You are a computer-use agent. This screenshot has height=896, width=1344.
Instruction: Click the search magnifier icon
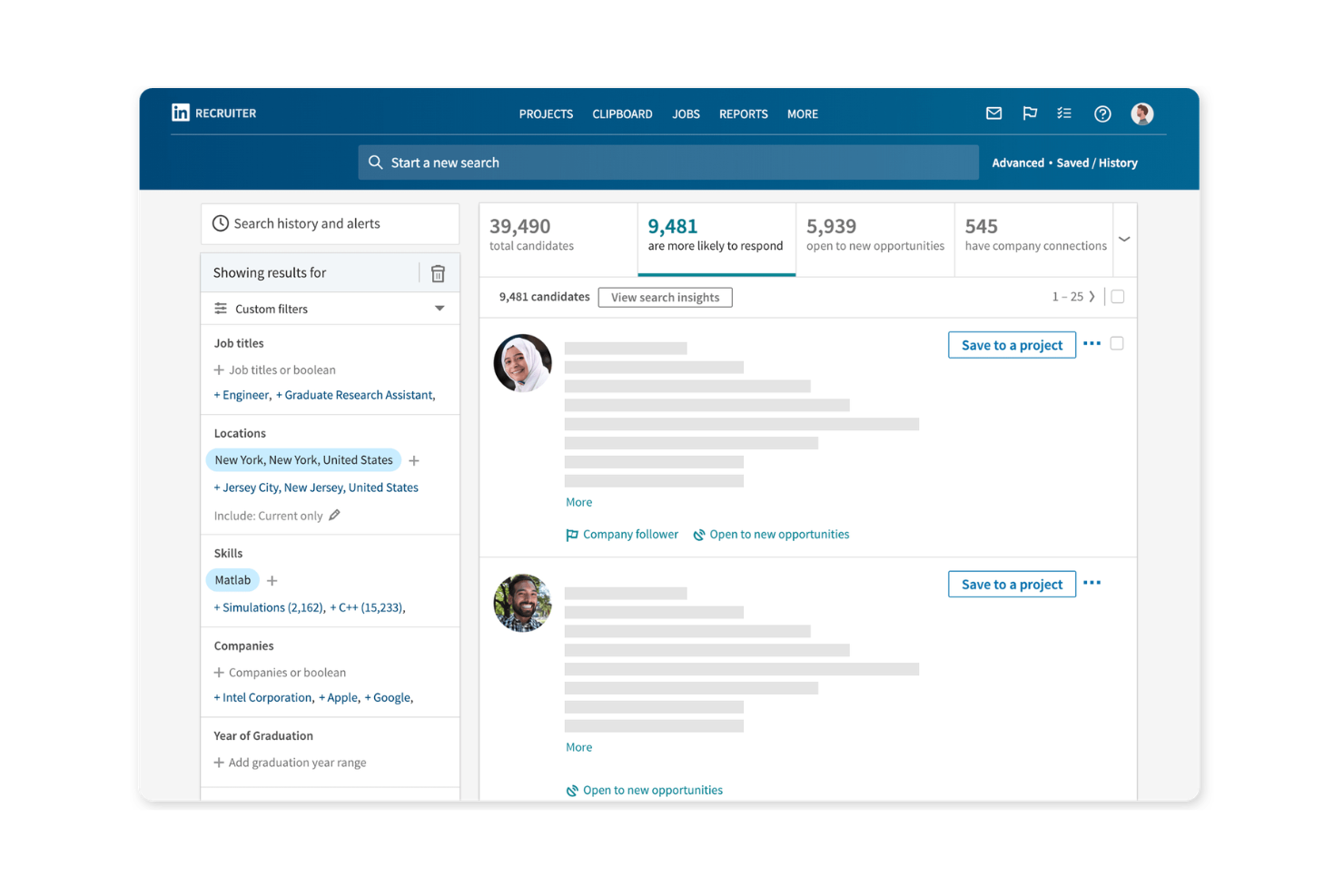point(375,162)
